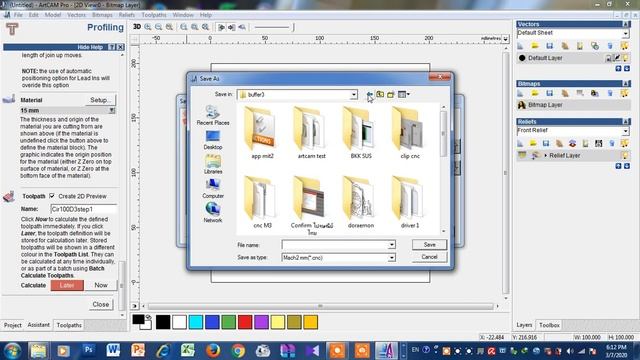Open the File menu
Viewport: 640px width, 360px height.
click(18, 15)
